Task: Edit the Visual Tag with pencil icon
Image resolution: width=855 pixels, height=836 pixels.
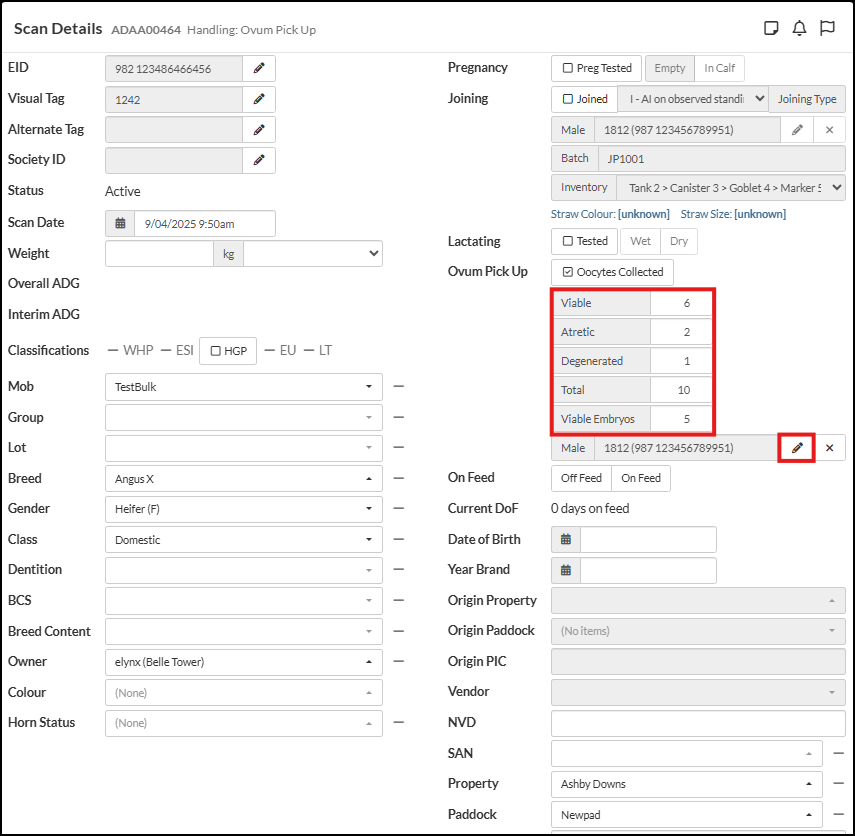Action: [x=259, y=99]
